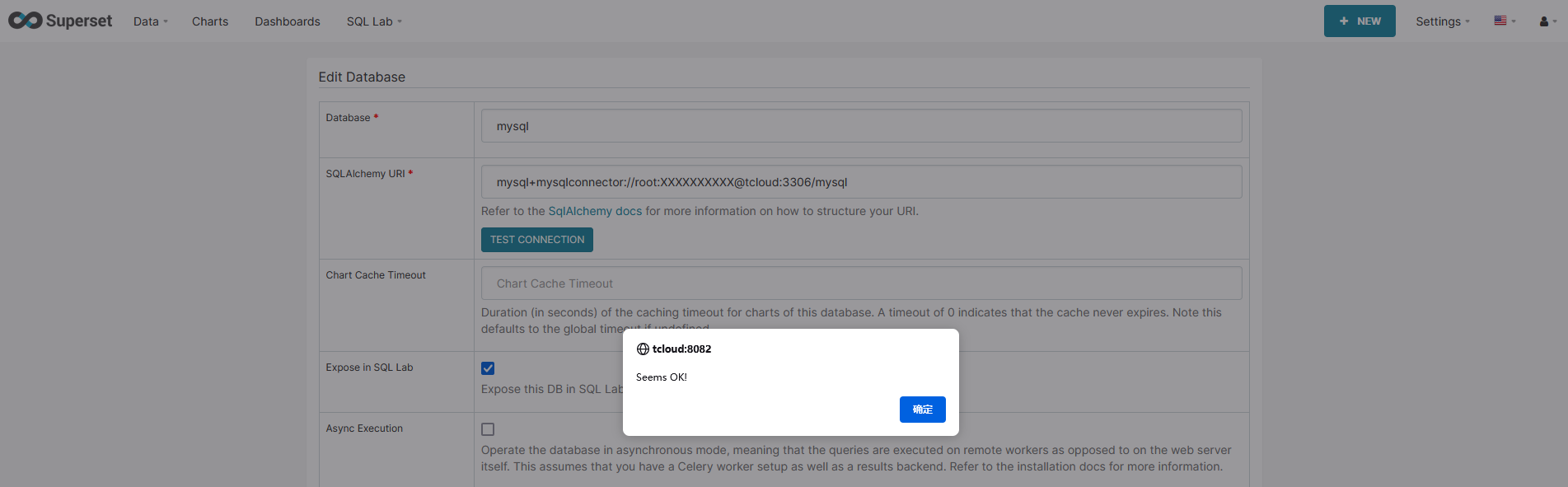Click the TEST CONNECTION button

click(537, 240)
